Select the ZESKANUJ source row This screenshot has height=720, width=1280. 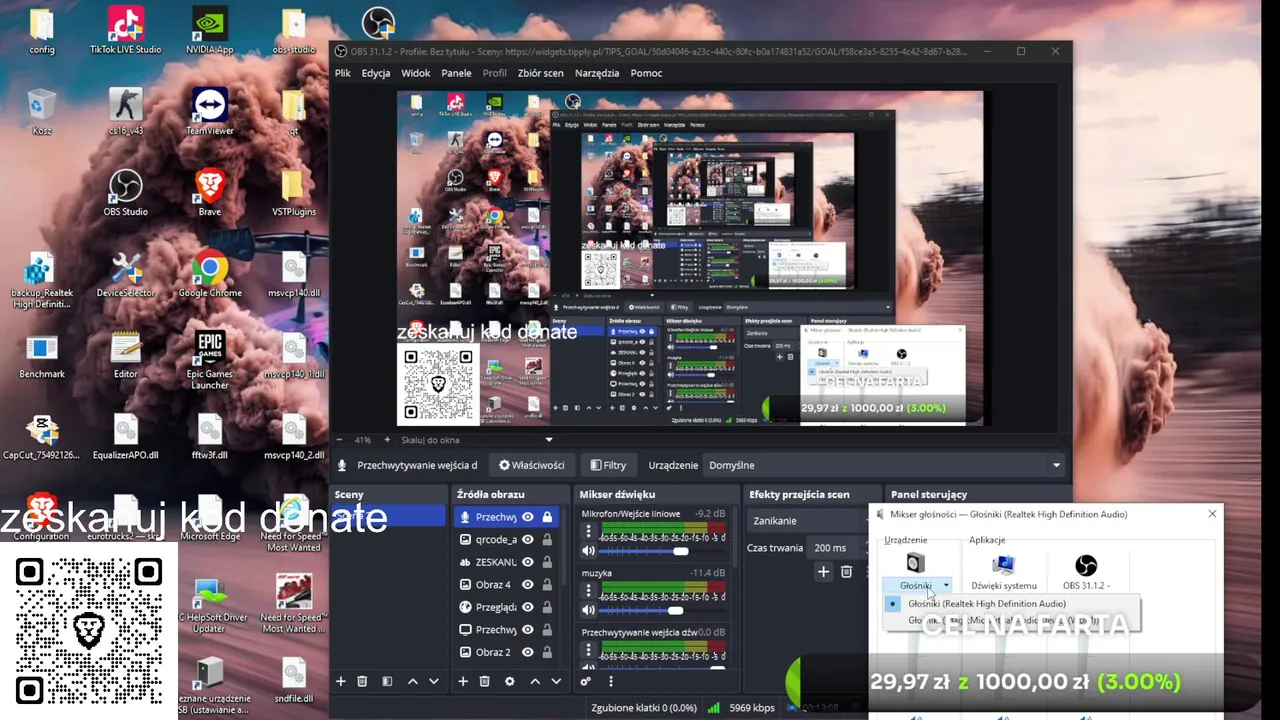[x=506, y=562]
